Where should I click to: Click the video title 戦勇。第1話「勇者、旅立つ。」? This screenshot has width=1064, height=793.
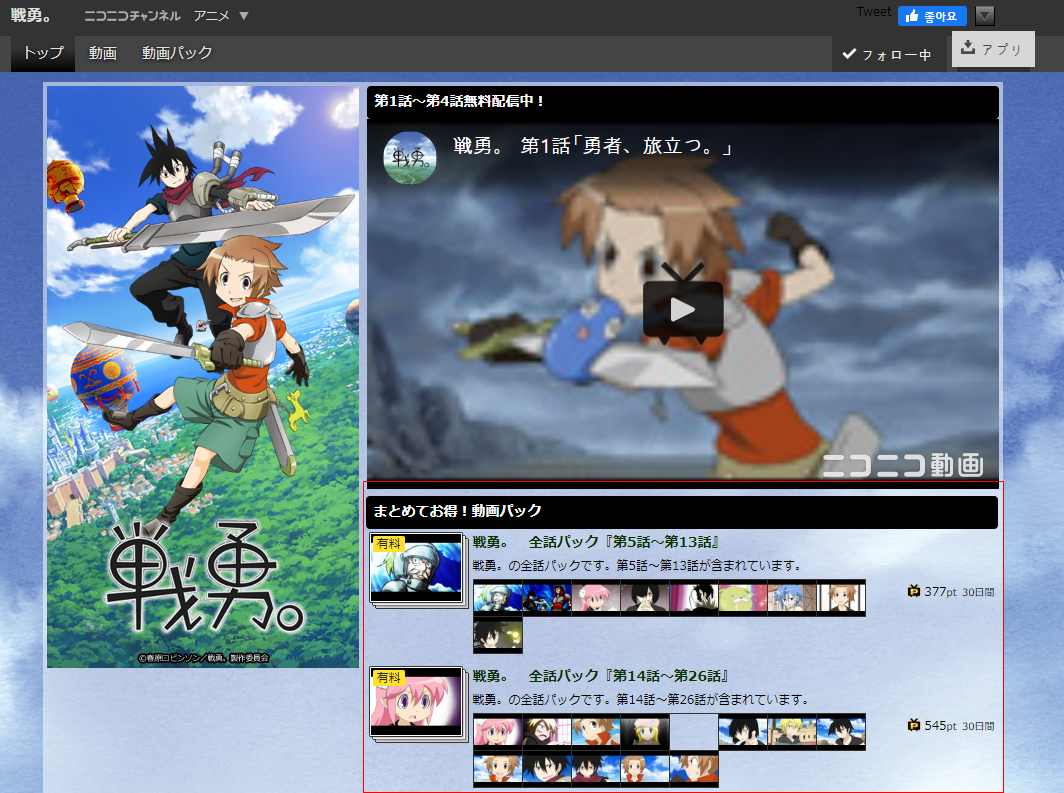[592, 146]
